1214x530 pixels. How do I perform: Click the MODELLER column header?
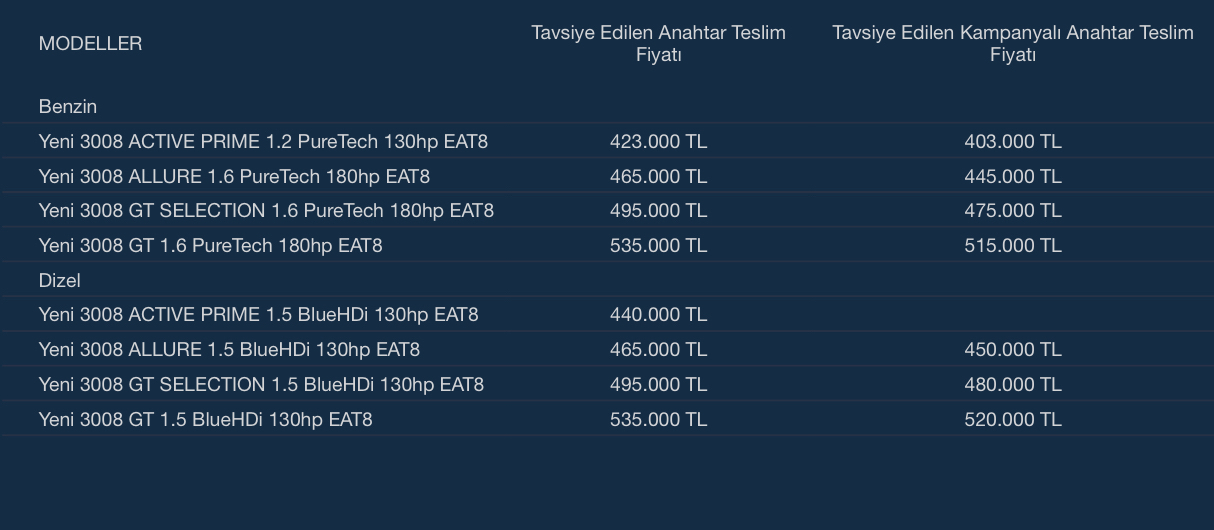tap(90, 43)
